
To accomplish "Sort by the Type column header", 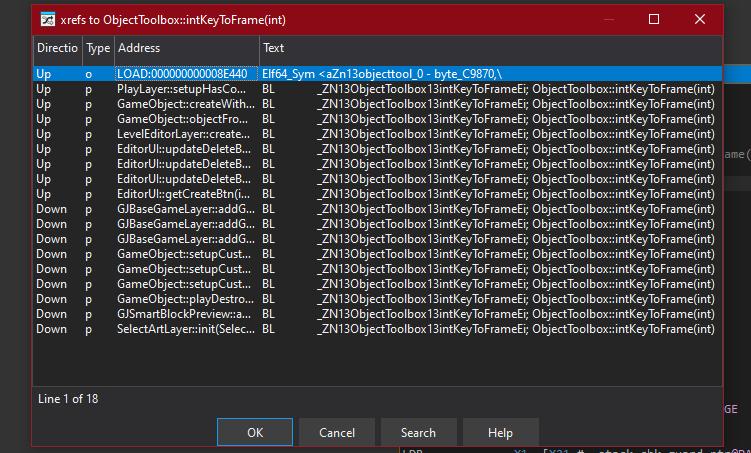I will click(x=98, y=48).
